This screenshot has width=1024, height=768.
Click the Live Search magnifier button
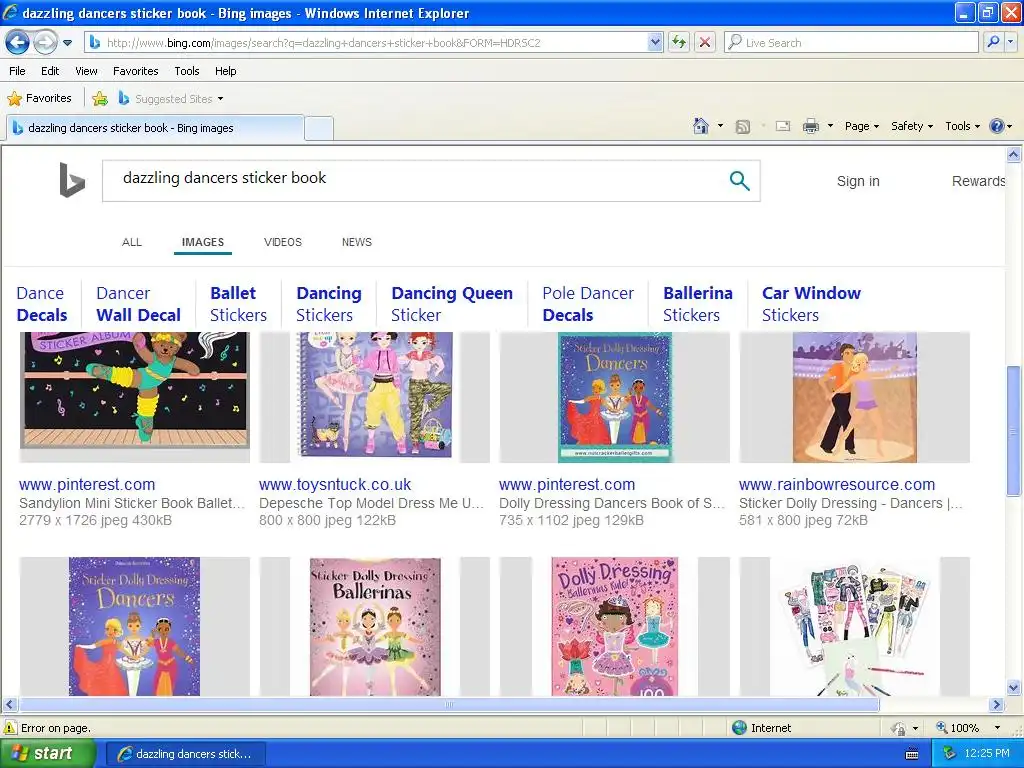(x=993, y=42)
